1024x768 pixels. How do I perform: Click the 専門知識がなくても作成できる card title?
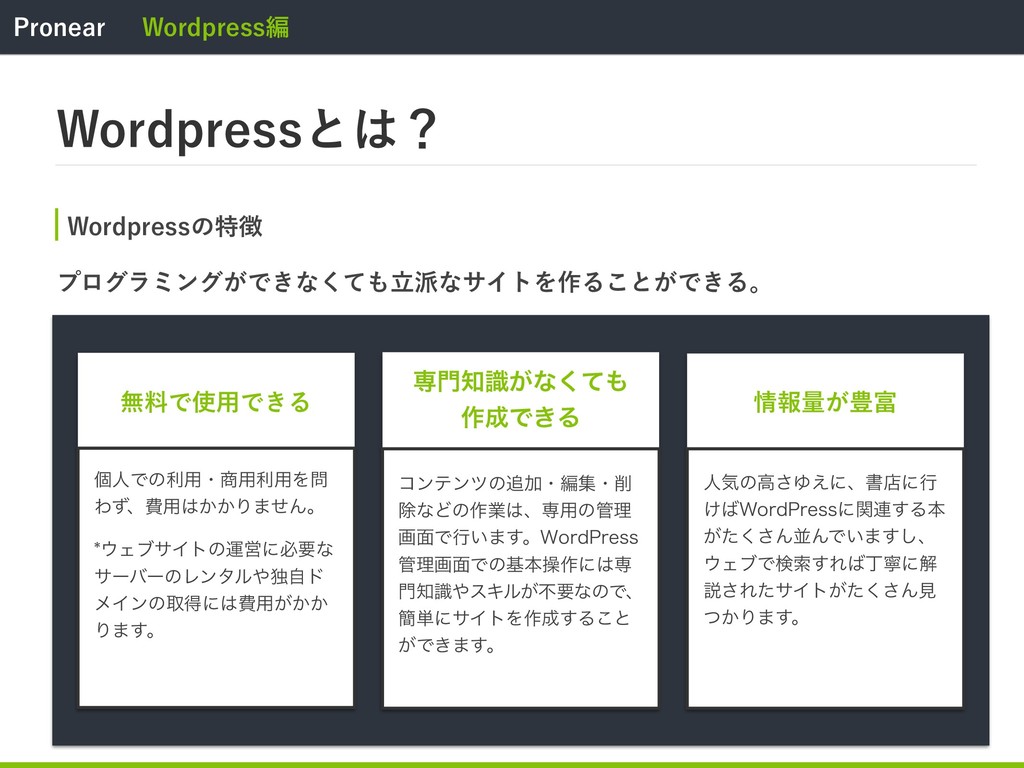pyautogui.click(x=520, y=399)
